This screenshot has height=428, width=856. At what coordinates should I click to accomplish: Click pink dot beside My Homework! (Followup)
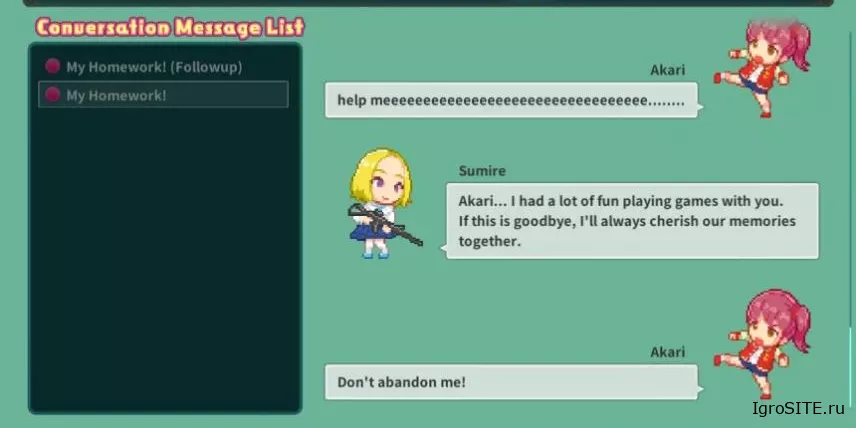[x=52, y=67]
